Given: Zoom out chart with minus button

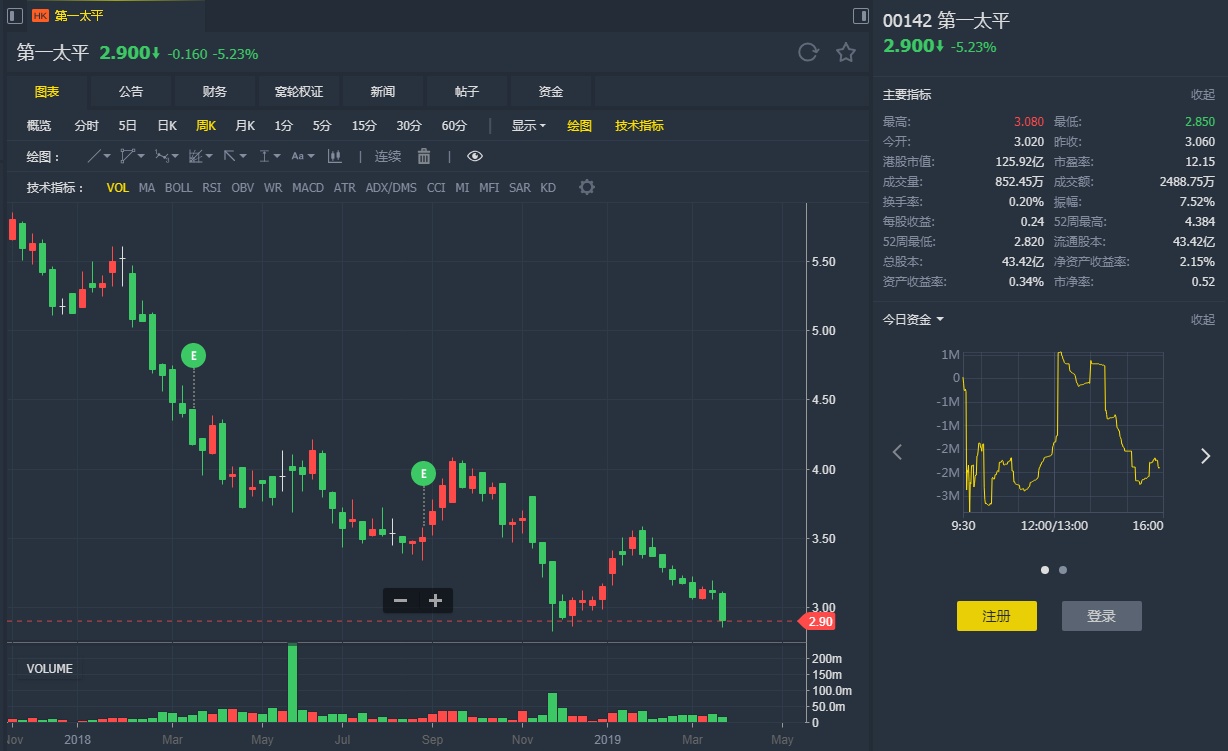Looking at the screenshot, I should click(x=401, y=601).
